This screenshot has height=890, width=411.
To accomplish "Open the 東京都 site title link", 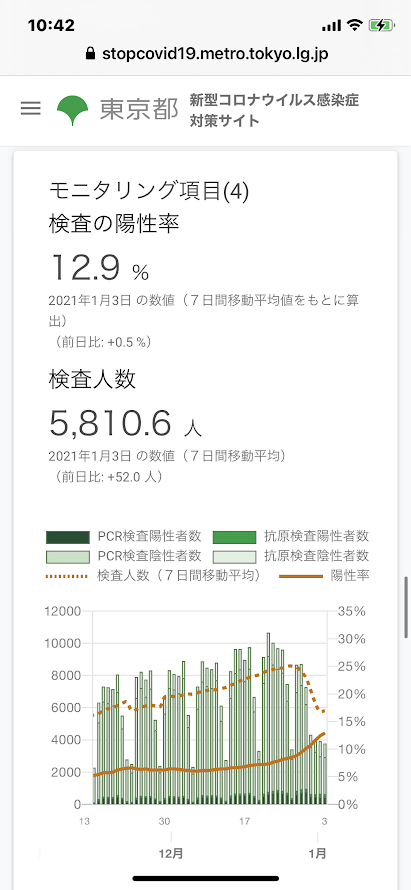I will pos(139,110).
